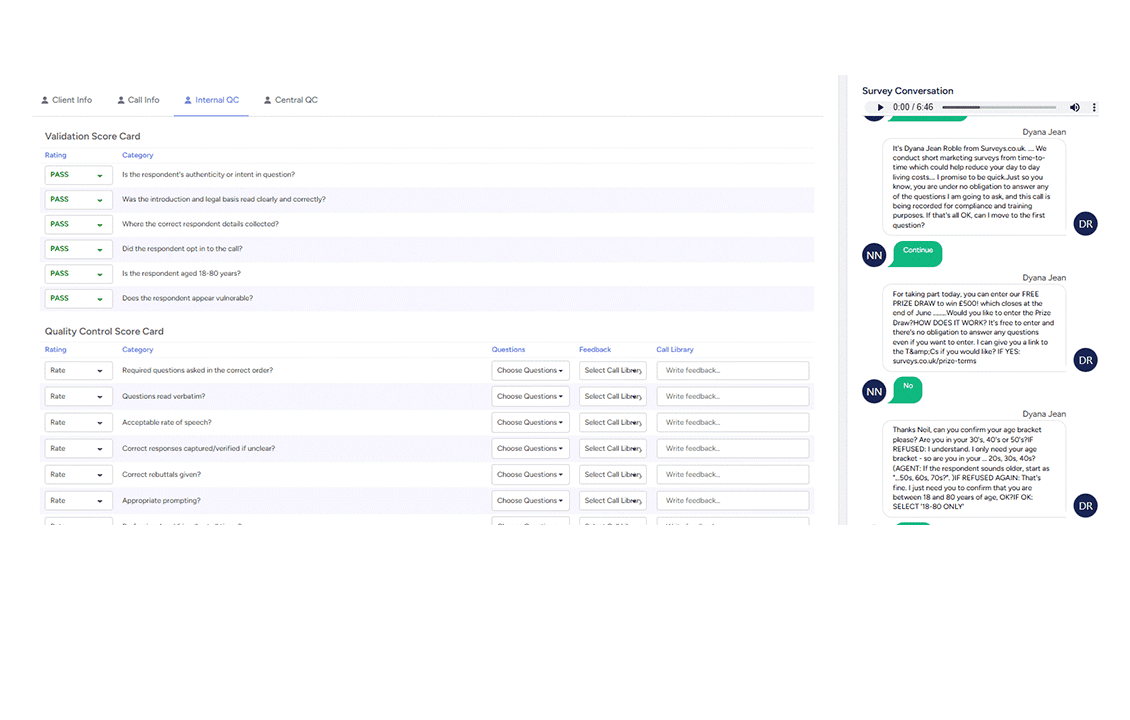Open Choose Questions dropdown for Acceptable rate of speech
Image resolution: width=1130 pixels, height=720 pixels.
point(530,422)
